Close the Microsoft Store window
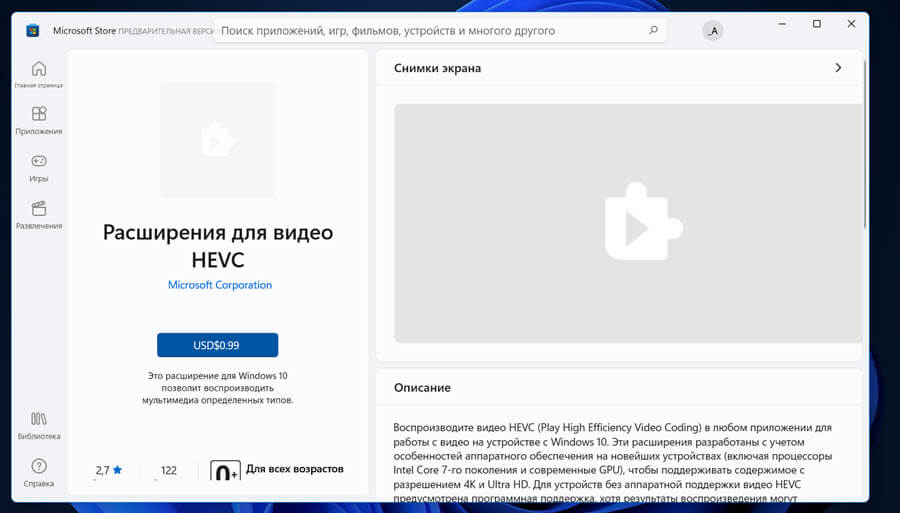The image size is (900, 513). click(x=851, y=24)
